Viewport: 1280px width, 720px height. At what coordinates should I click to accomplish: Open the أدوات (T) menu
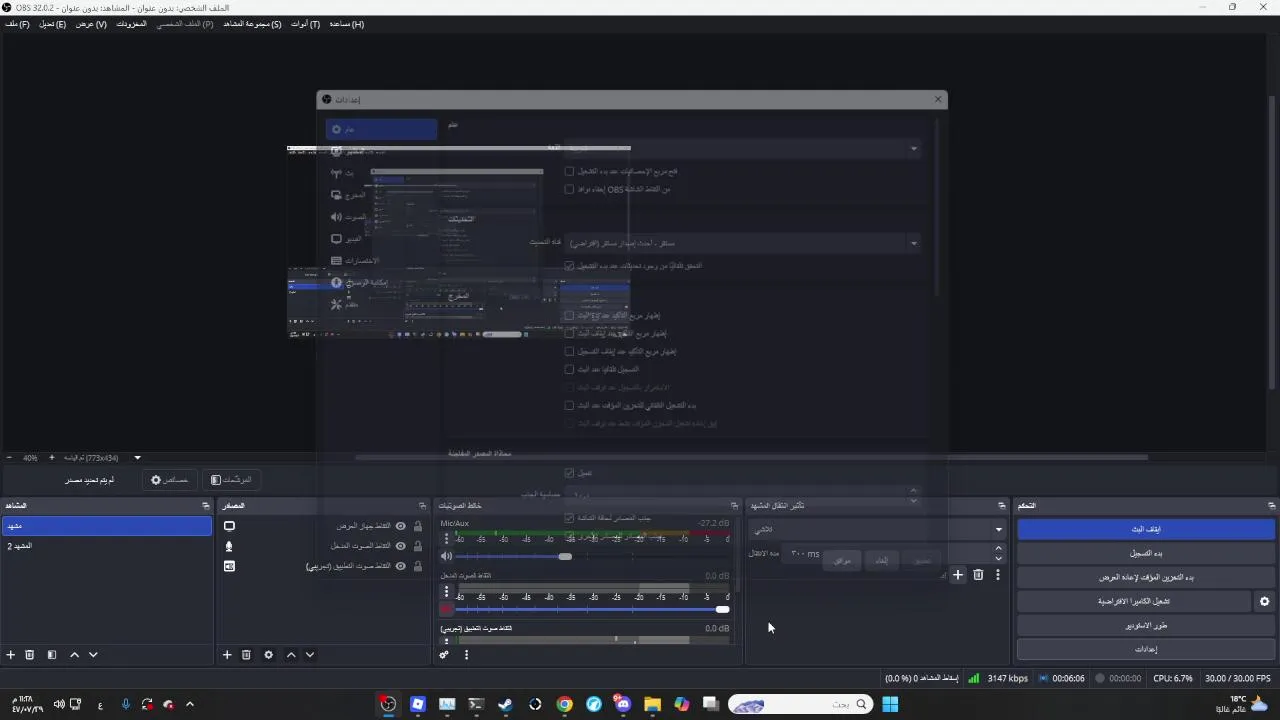[x=305, y=24]
